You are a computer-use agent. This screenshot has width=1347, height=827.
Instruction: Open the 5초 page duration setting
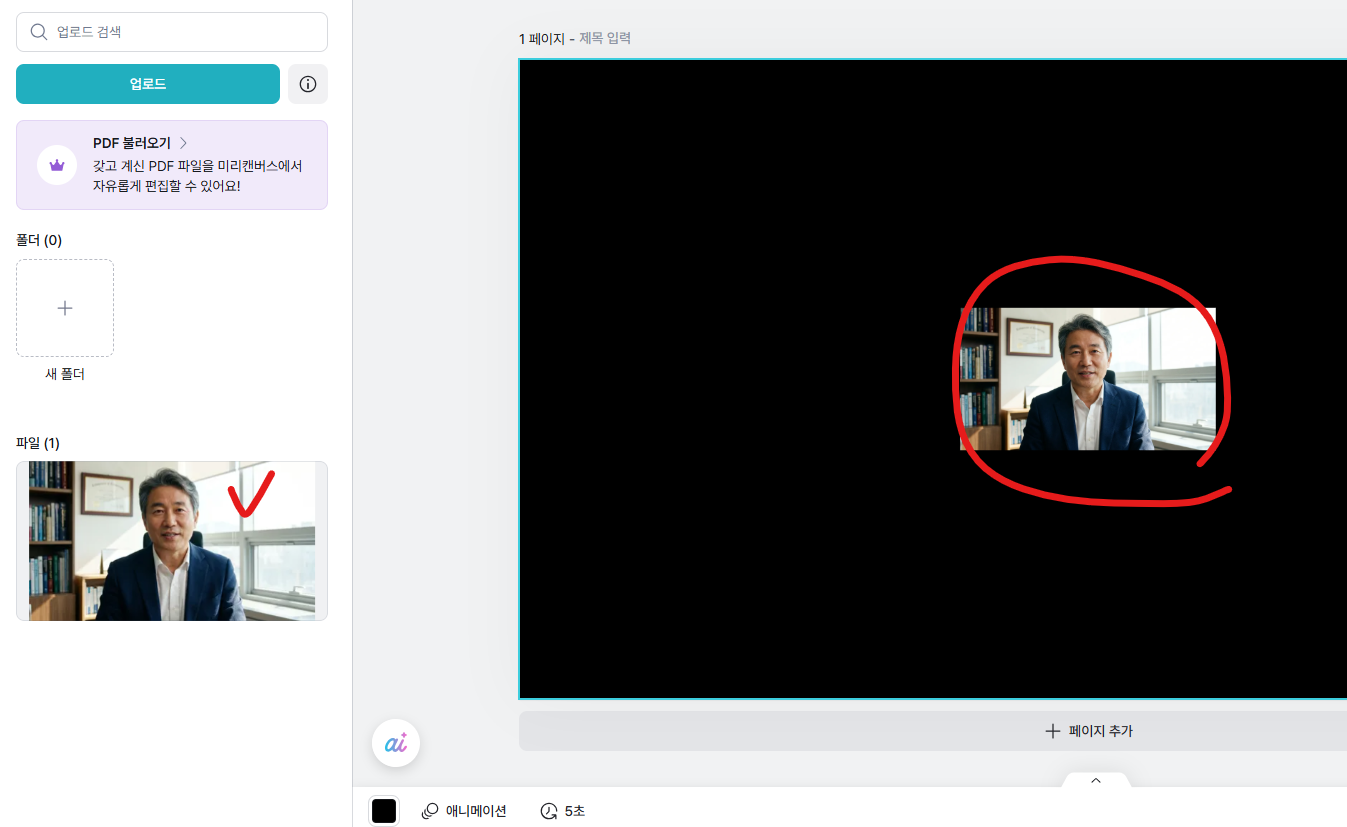563,811
